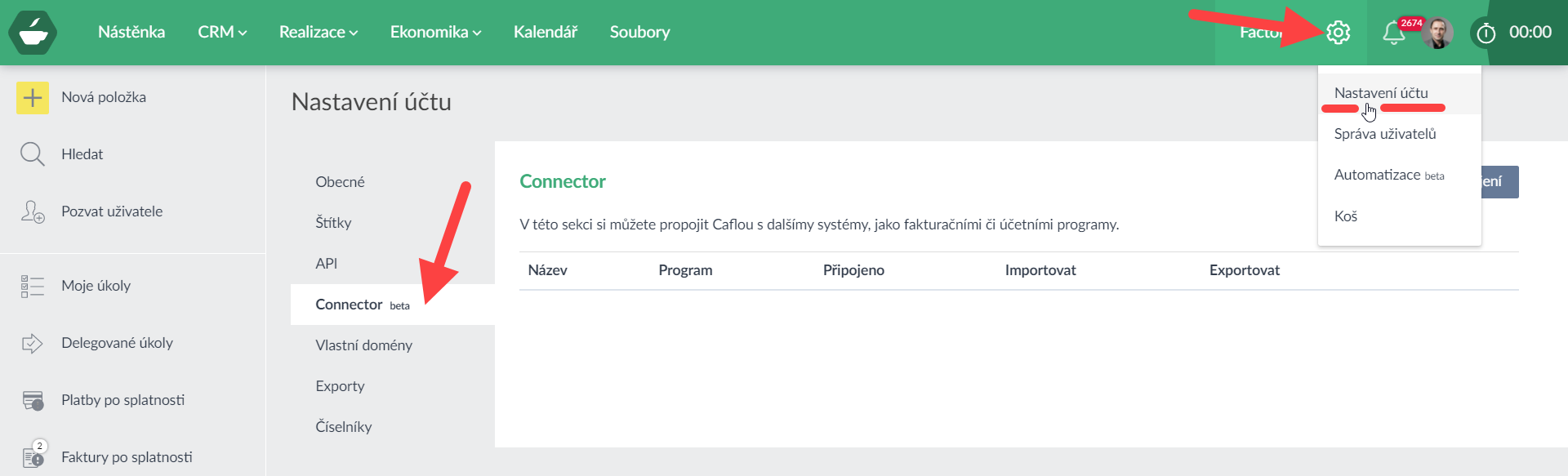Open the Číselníky settings section
Screen dimensions: 1568x476
343,427
